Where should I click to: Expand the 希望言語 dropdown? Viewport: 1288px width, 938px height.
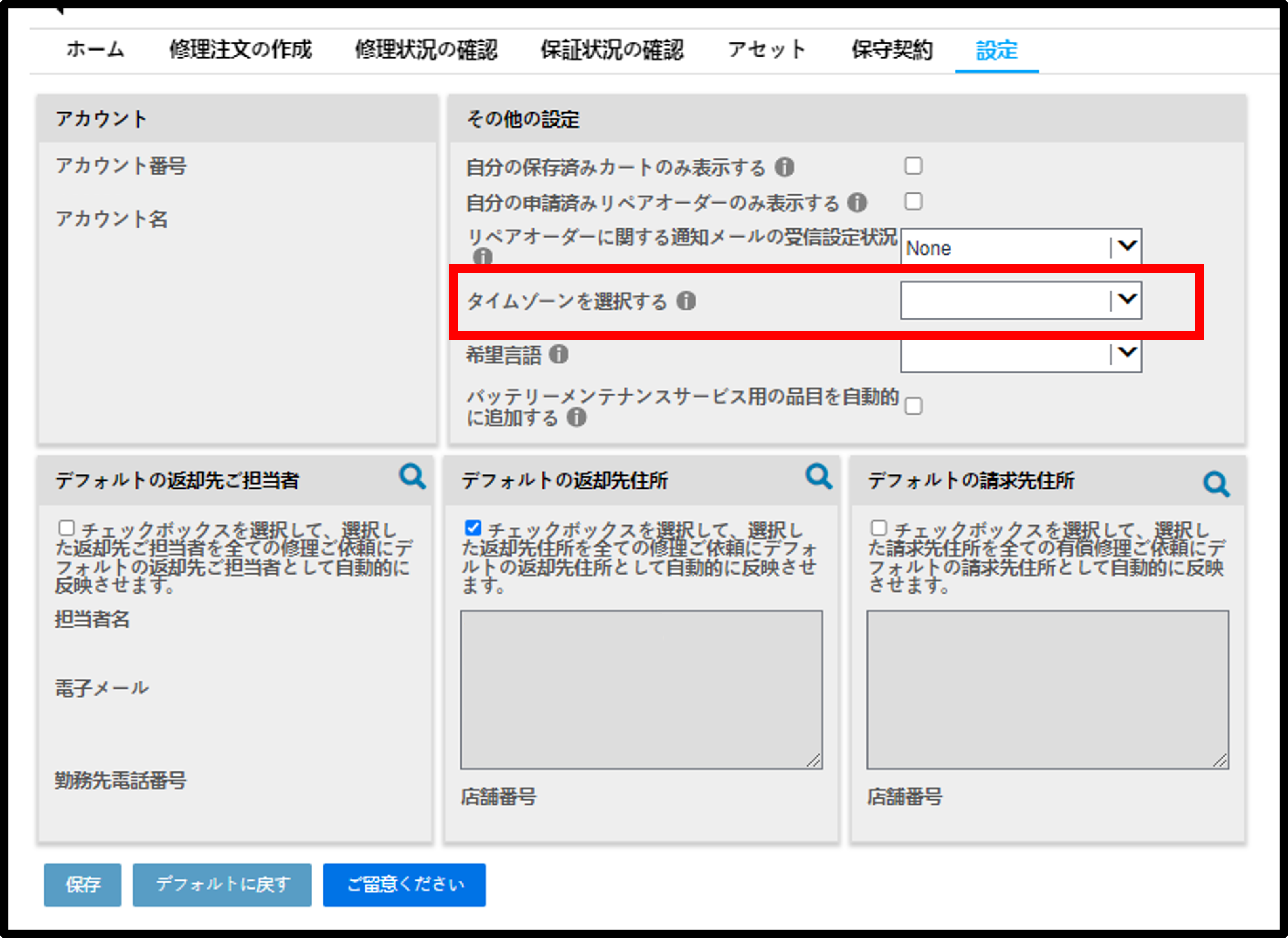click(x=1021, y=355)
